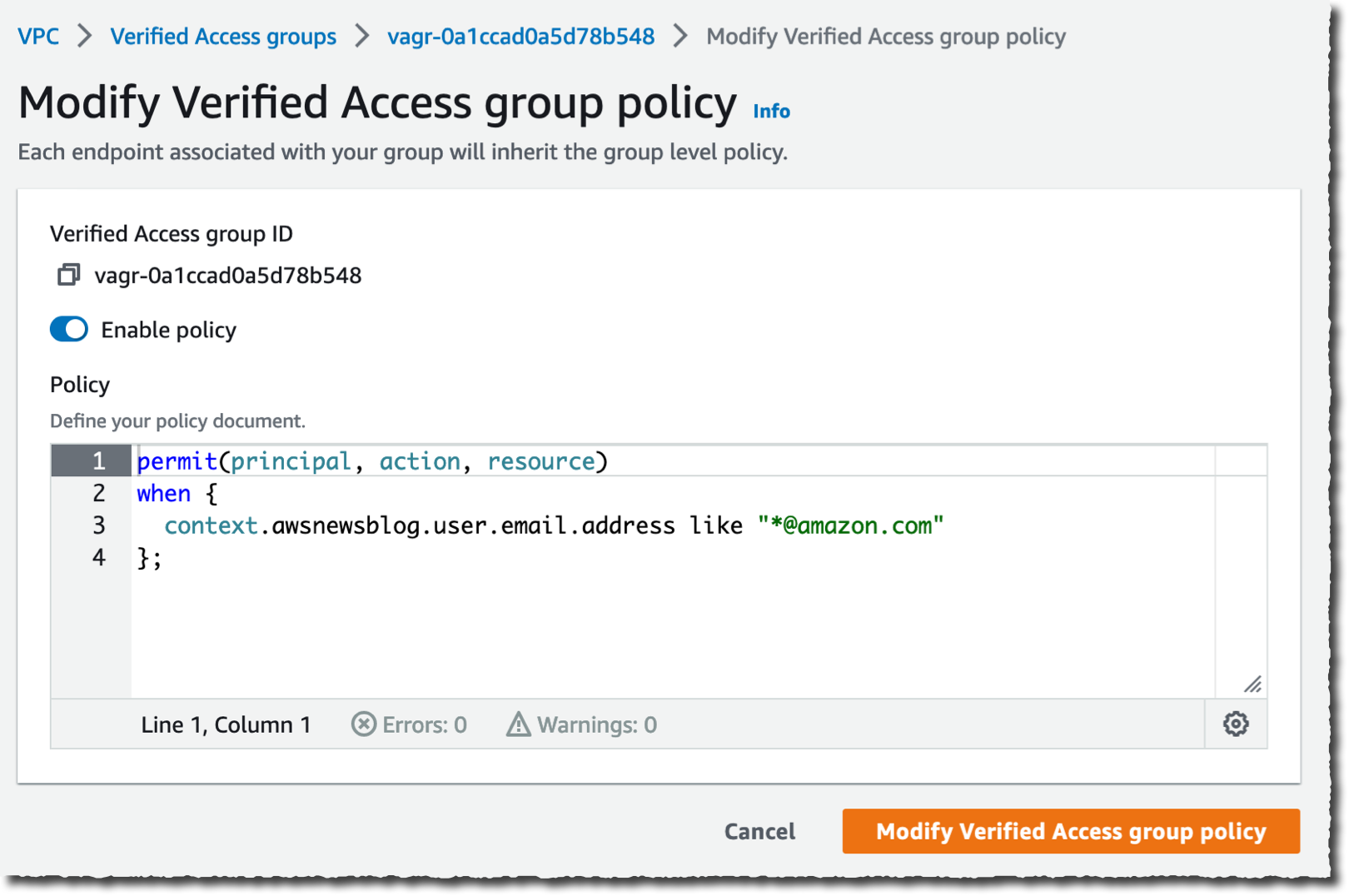The height and width of the screenshot is (896, 1349).
Task: Click line number 4 in gutter
Action: (x=98, y=557)
